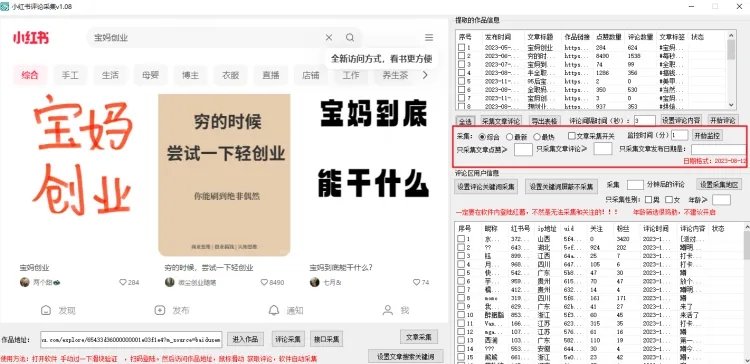Viewport: 750px width, 364px height.
Task: Select the 最新 radio button
Action: click(509, 136)
